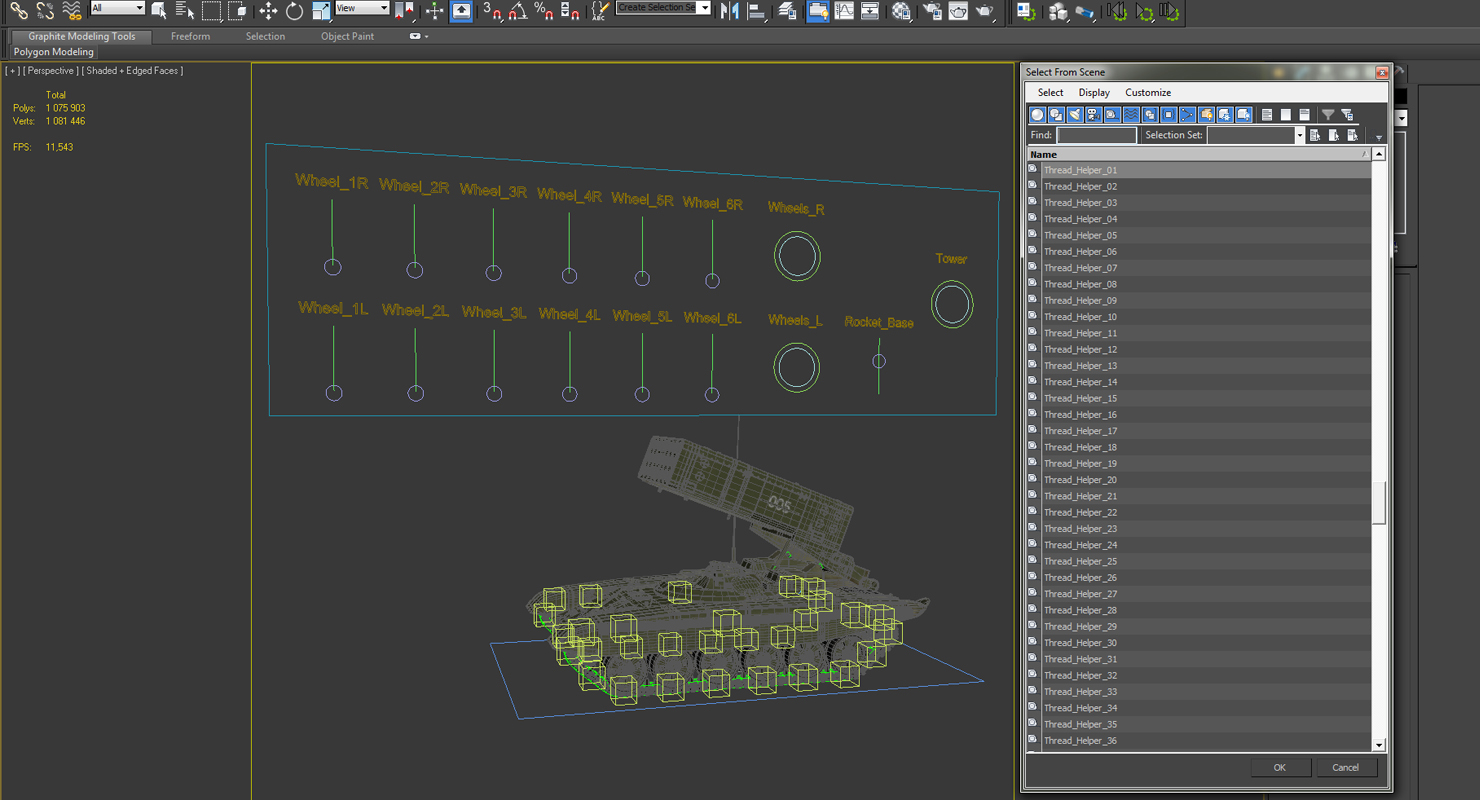Click the OK button
Viewport: 1480px width, 800px height.
click(1280, 767)
